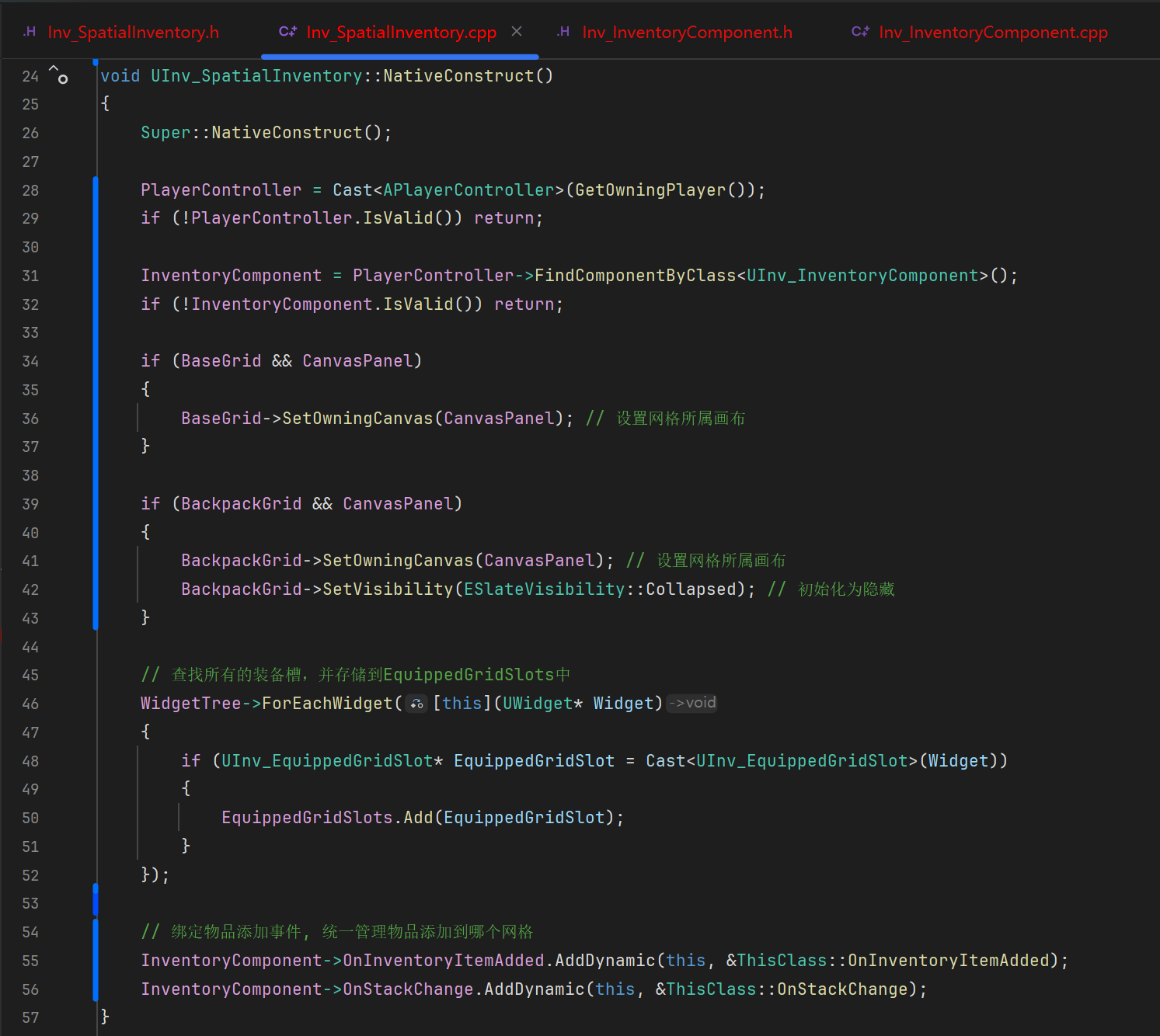This screenshot has width=1160, height=1036.
Task: Click header icon on Inv_InventoryComponent.h tab
Action: (563, 32)
